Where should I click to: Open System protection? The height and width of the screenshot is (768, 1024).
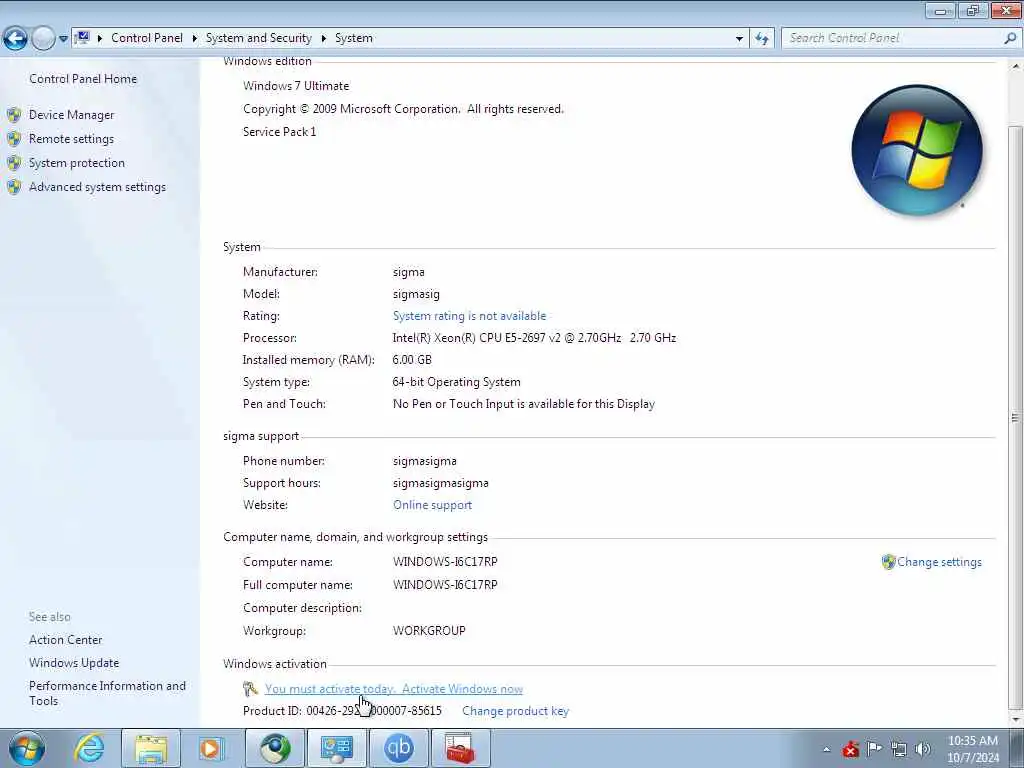(76, 163)
